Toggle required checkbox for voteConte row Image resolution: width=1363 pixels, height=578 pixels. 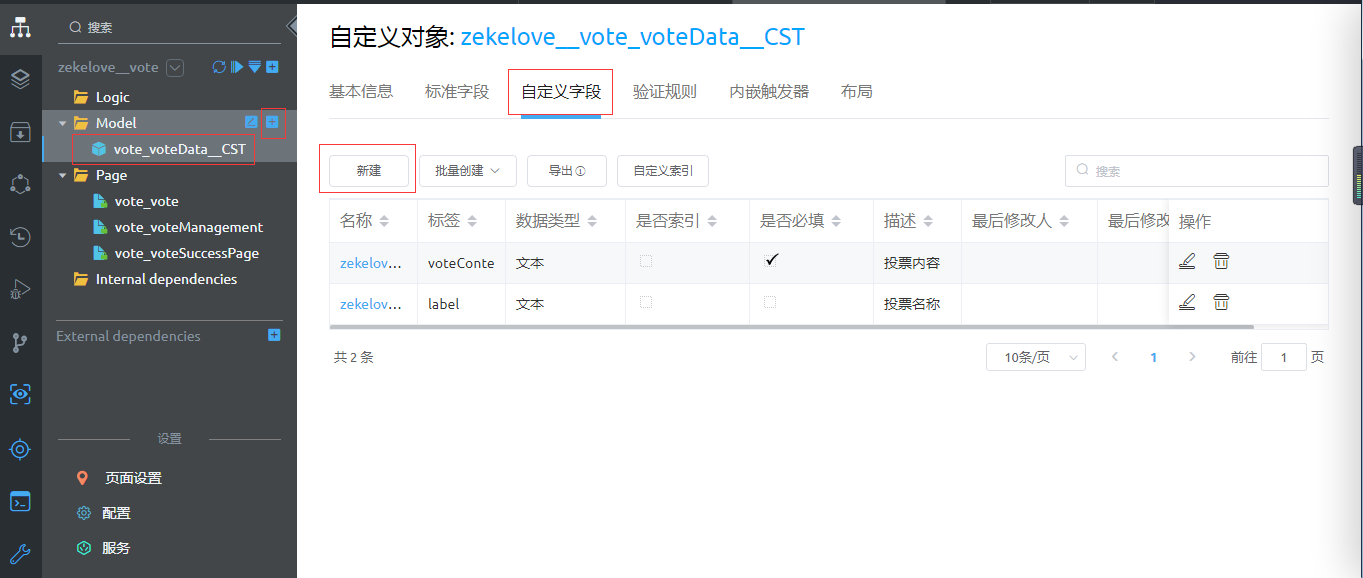[x=770, y=261]
